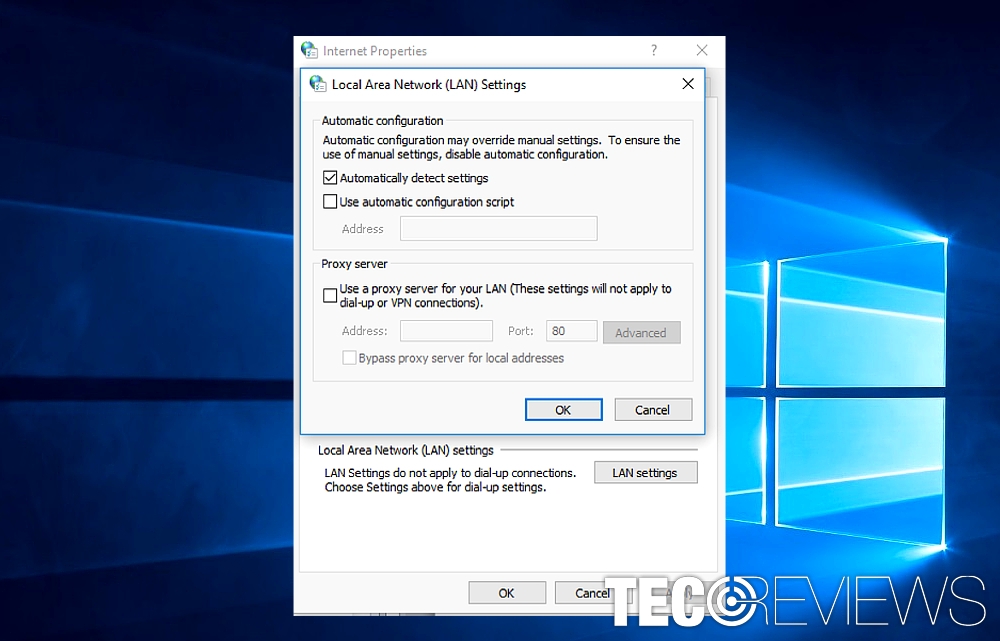The width and height of the screenshot is (1000, 641).
Task: Confirm LAN Settings with OK
Action: click(x=564, y=409)
